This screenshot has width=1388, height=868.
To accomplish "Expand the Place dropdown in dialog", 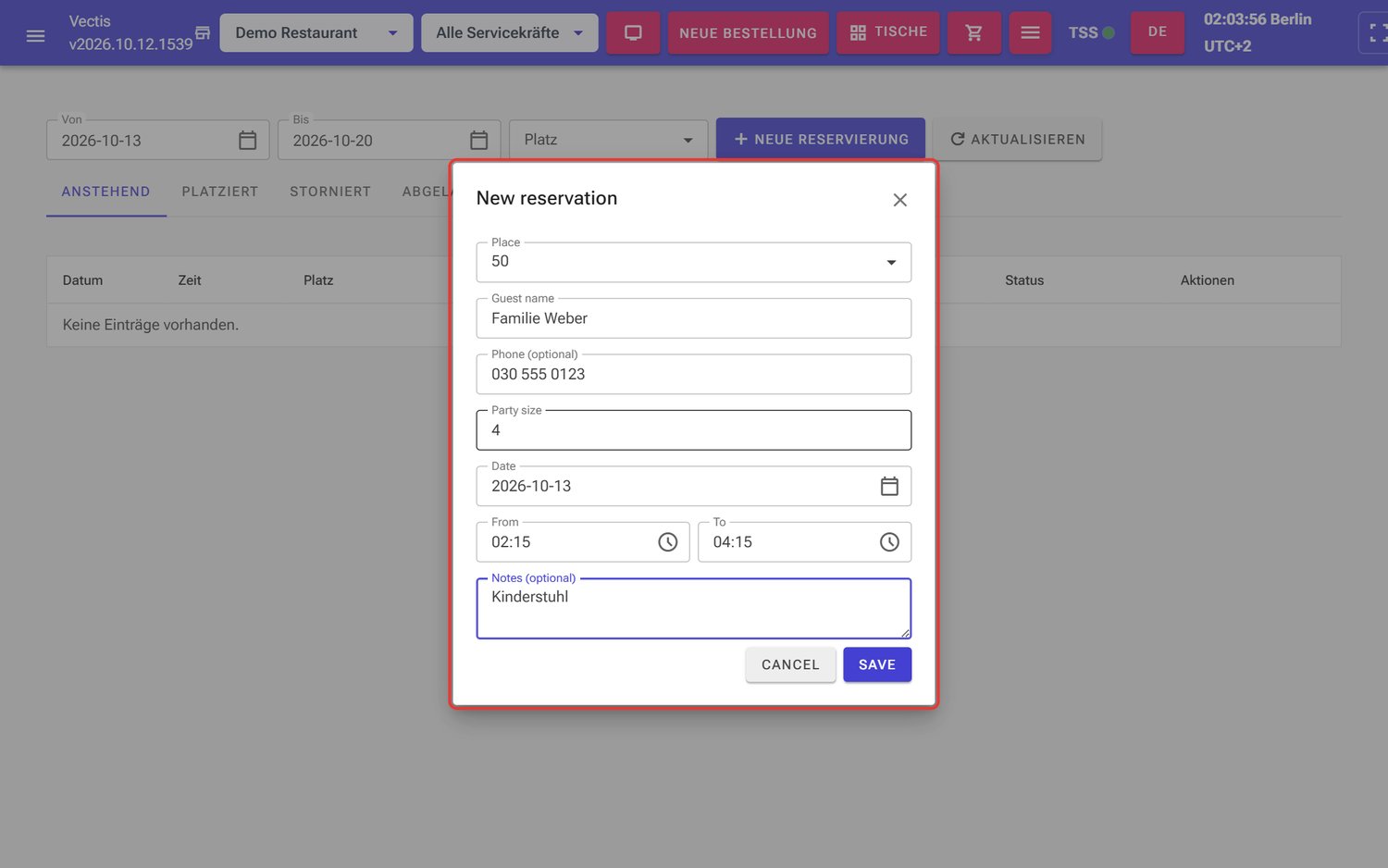I will (694, 262).
